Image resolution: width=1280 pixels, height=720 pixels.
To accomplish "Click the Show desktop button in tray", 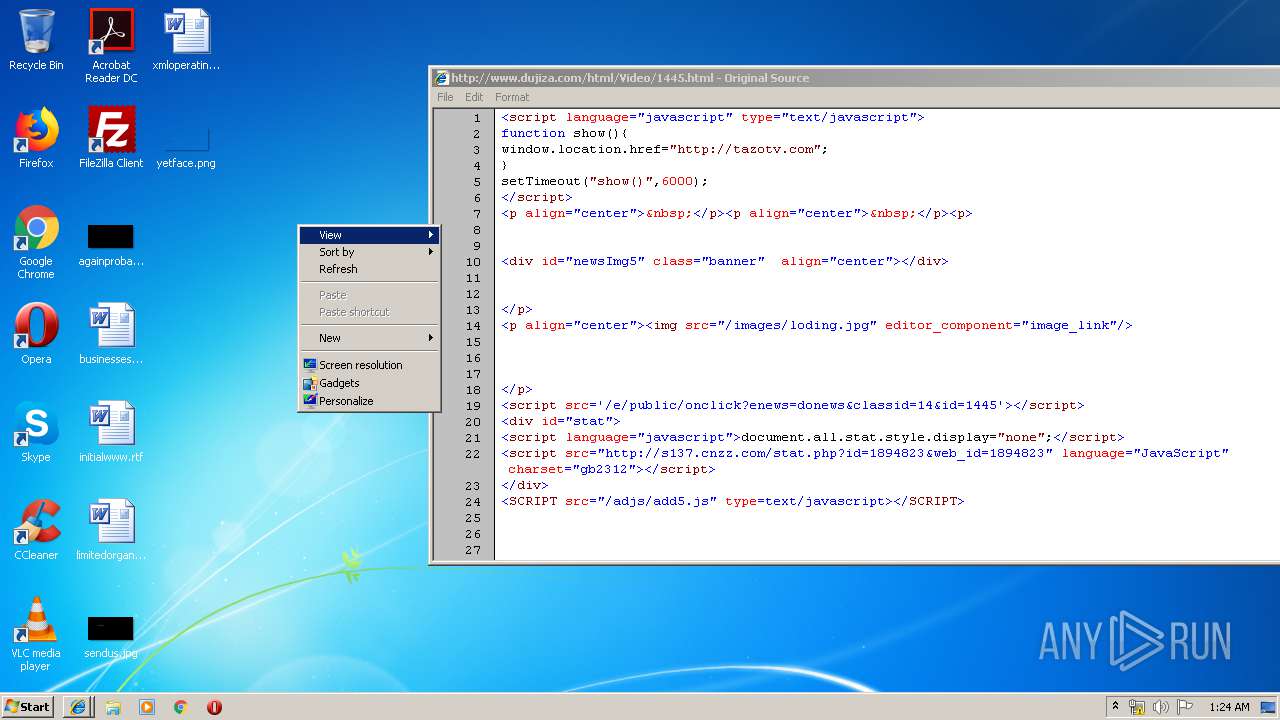I will 1268,707.
